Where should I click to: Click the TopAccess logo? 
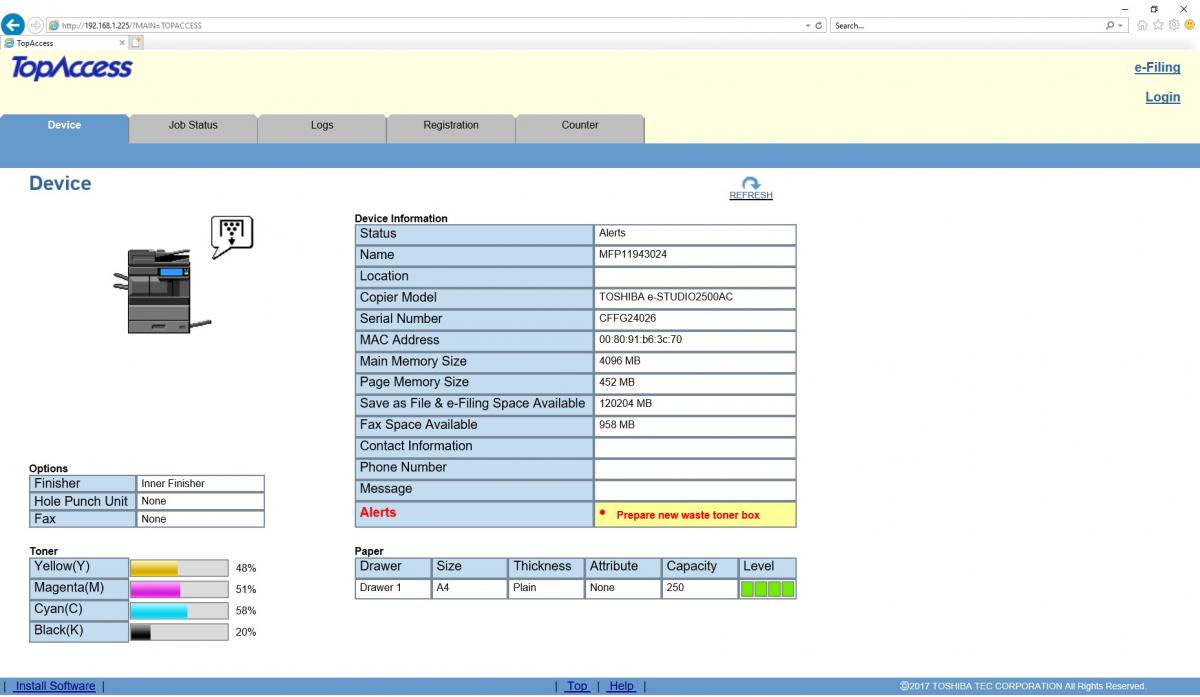point(71,68)
